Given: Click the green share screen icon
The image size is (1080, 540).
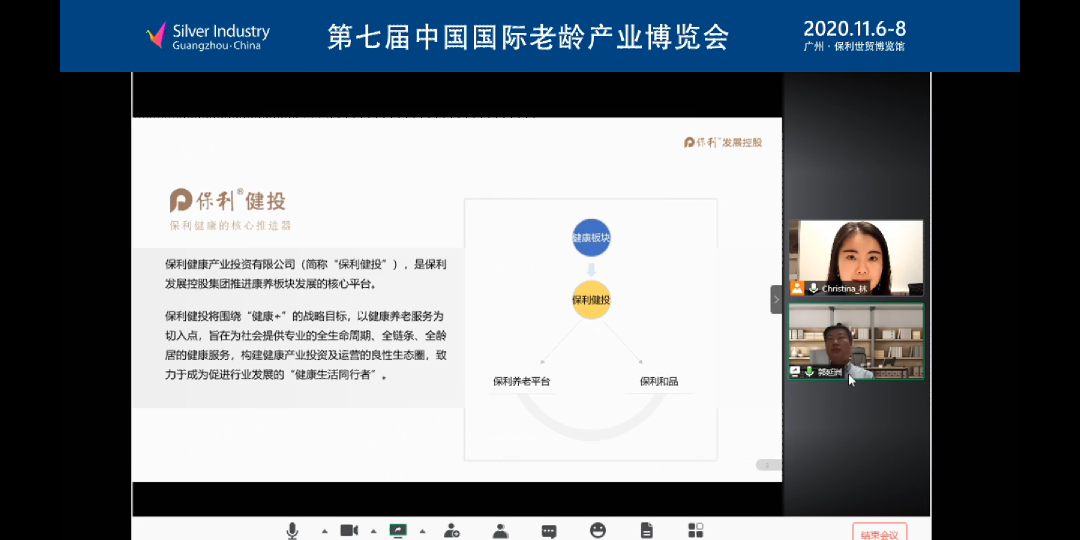Looking at the screenshot, I should (x=398, y=530).
